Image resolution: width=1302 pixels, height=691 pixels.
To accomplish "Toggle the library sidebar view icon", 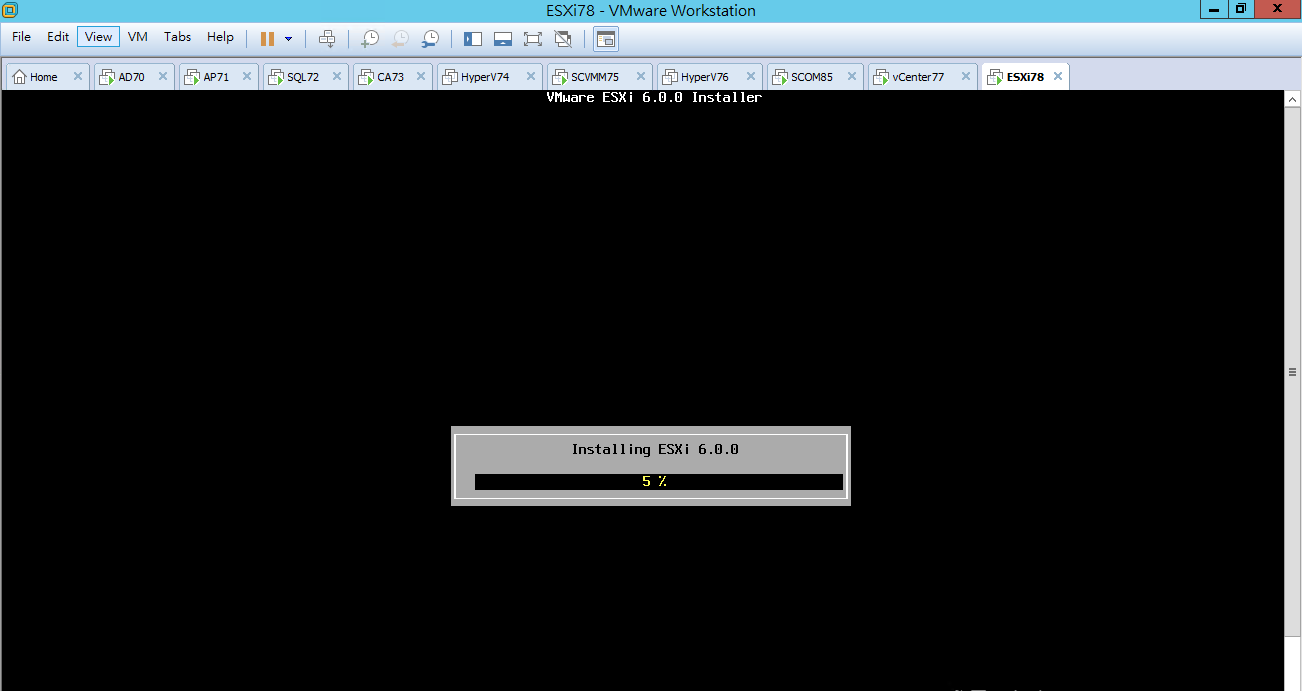I will click(473, 39).
